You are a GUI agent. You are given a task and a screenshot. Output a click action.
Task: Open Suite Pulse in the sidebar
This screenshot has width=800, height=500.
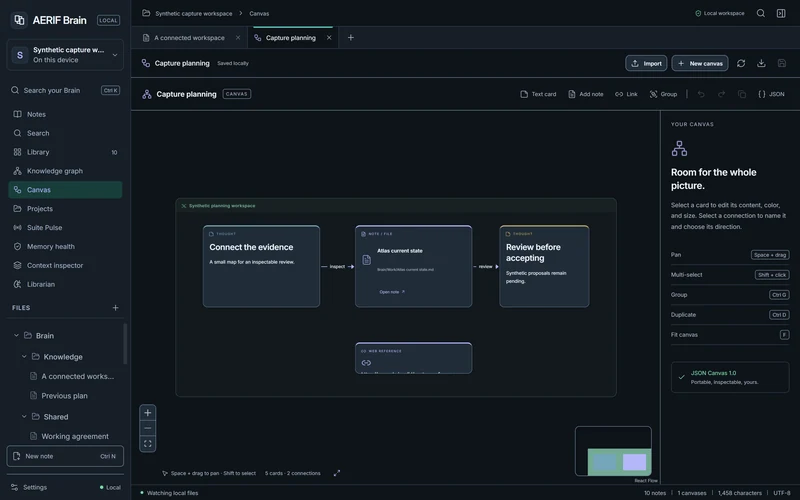65,228
